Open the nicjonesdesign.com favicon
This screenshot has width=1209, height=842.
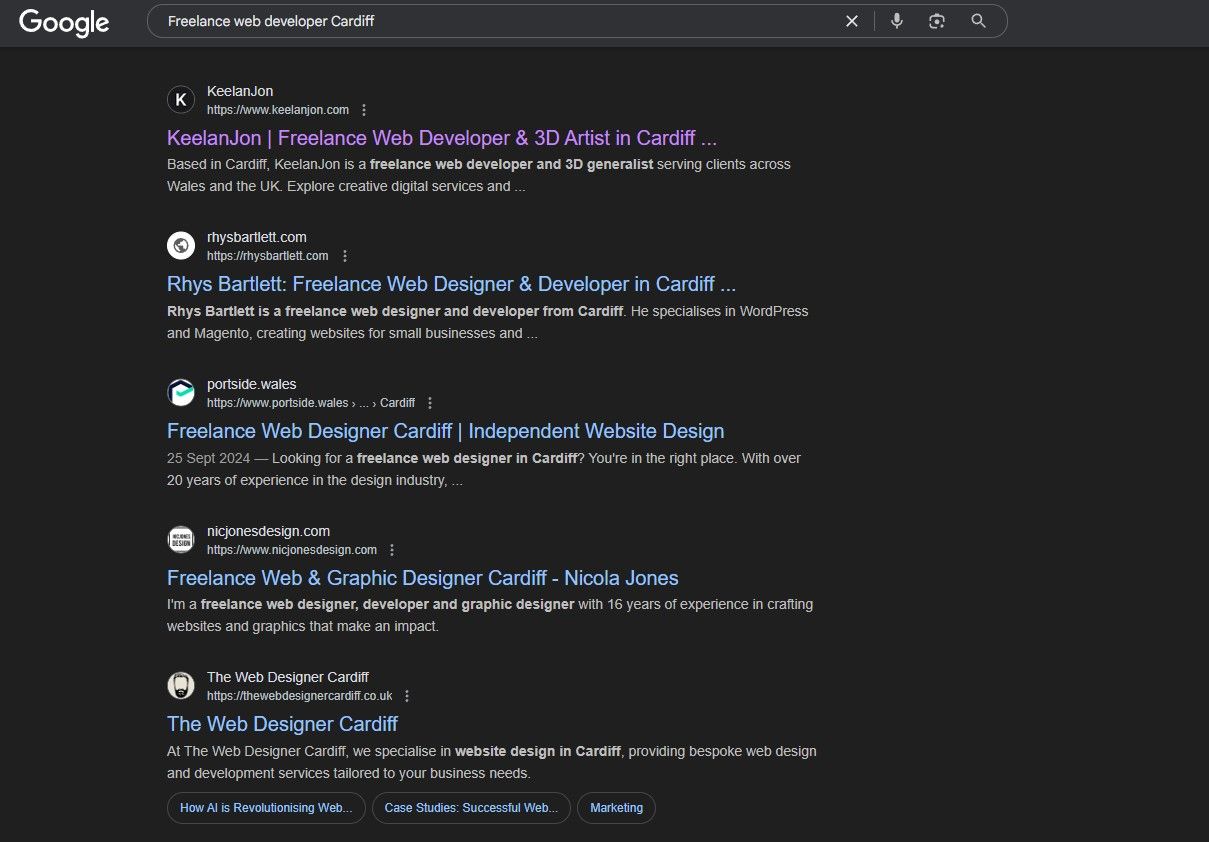tap(181, 540)
